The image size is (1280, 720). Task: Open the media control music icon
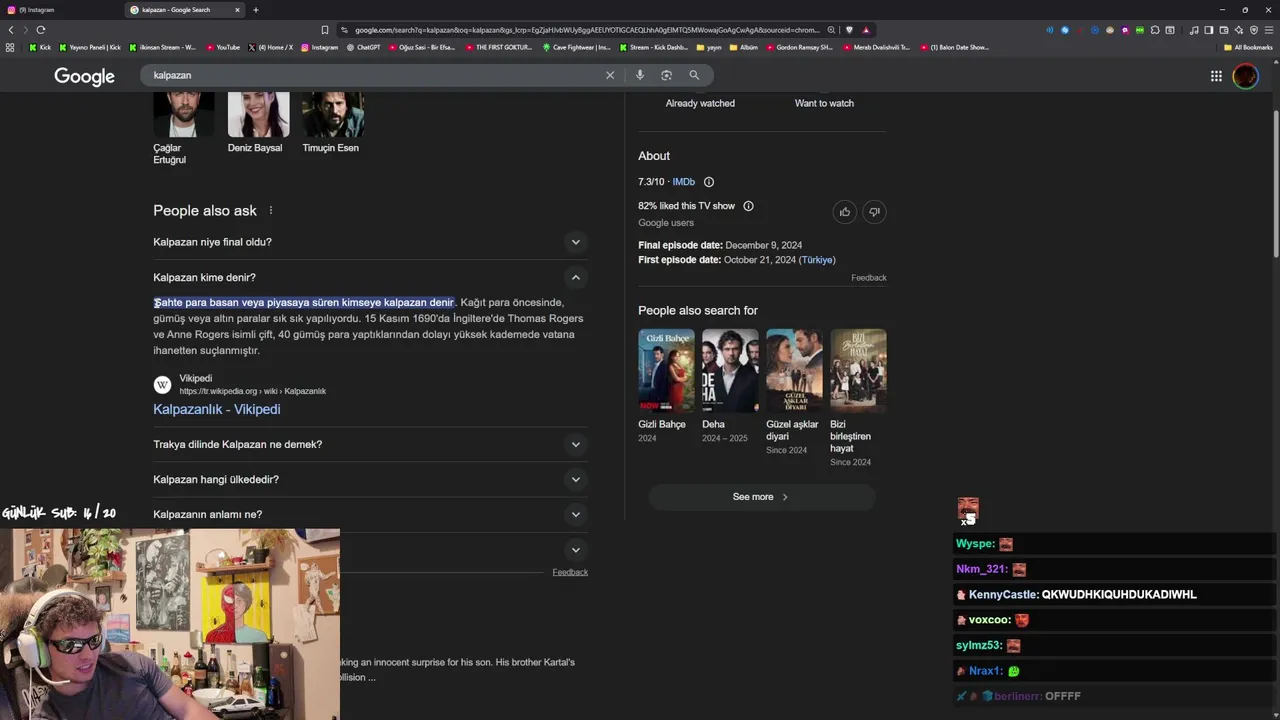pyautogui.click(x=1194, y=30)
